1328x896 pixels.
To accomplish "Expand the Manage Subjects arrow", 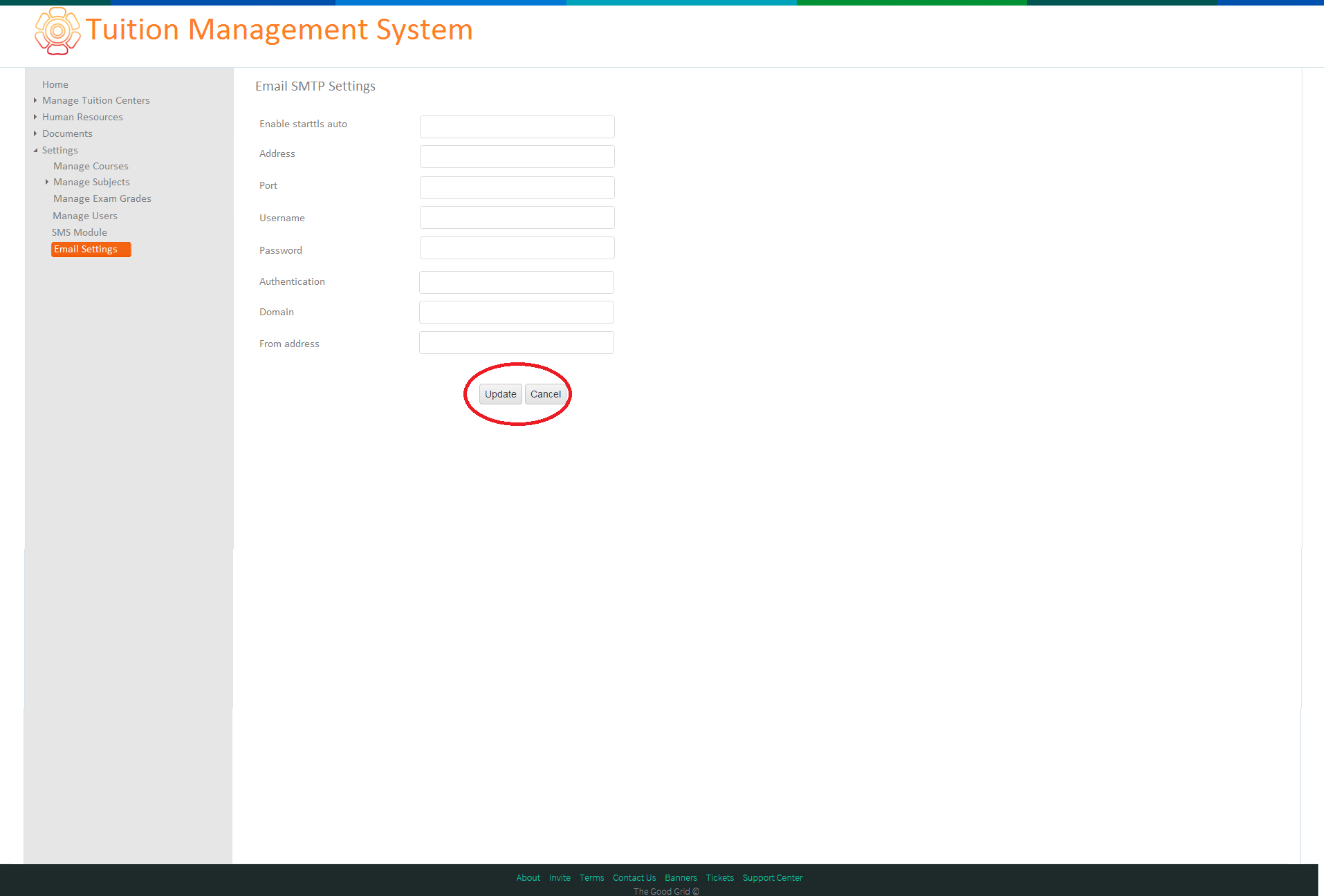I will [x=47, y=182].
